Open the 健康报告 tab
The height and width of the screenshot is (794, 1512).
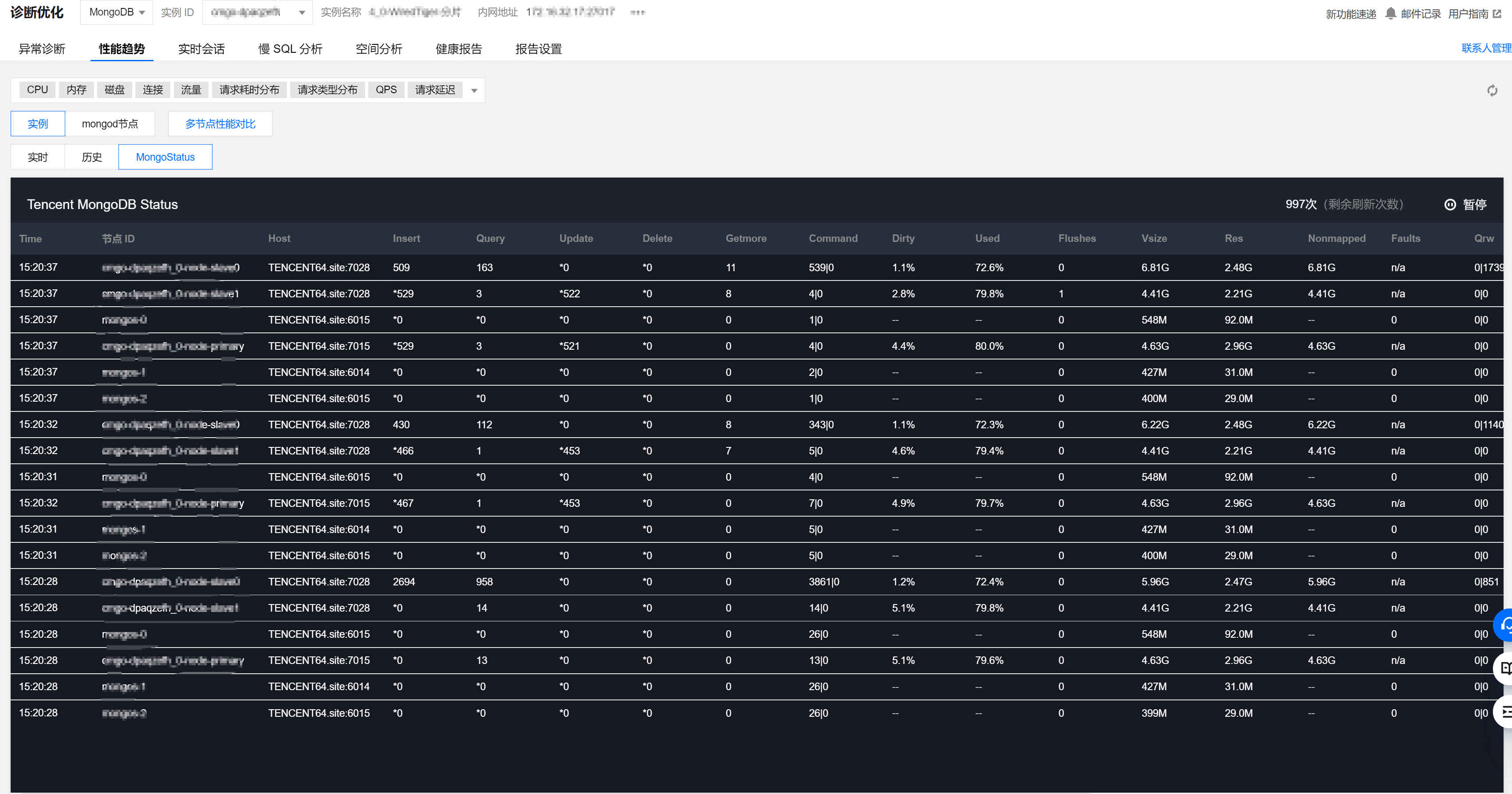[458, 49]
